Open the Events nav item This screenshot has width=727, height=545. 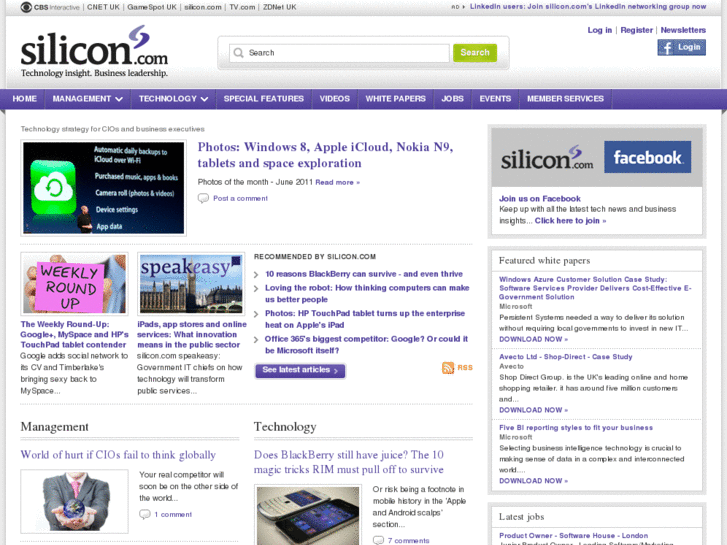pyautogui.click(x=495, y=99)
